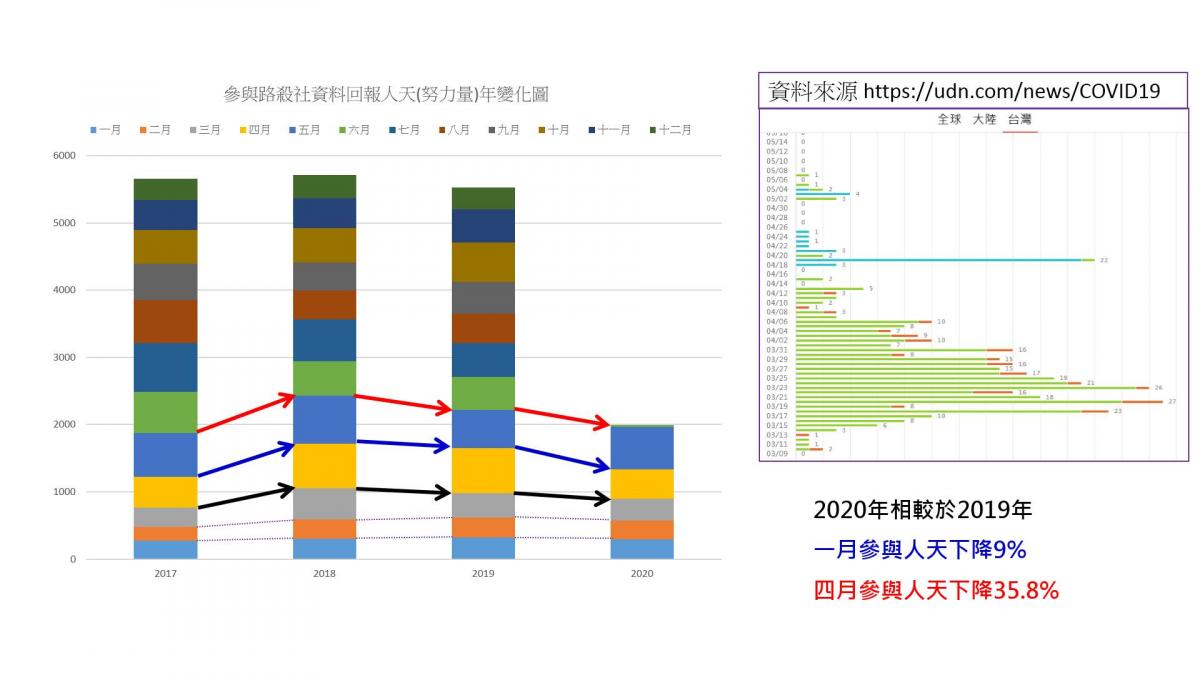
Task: Click the red text 四月參與人天下降35.8%
Action: pyautogui.click(x=936, y=591)
